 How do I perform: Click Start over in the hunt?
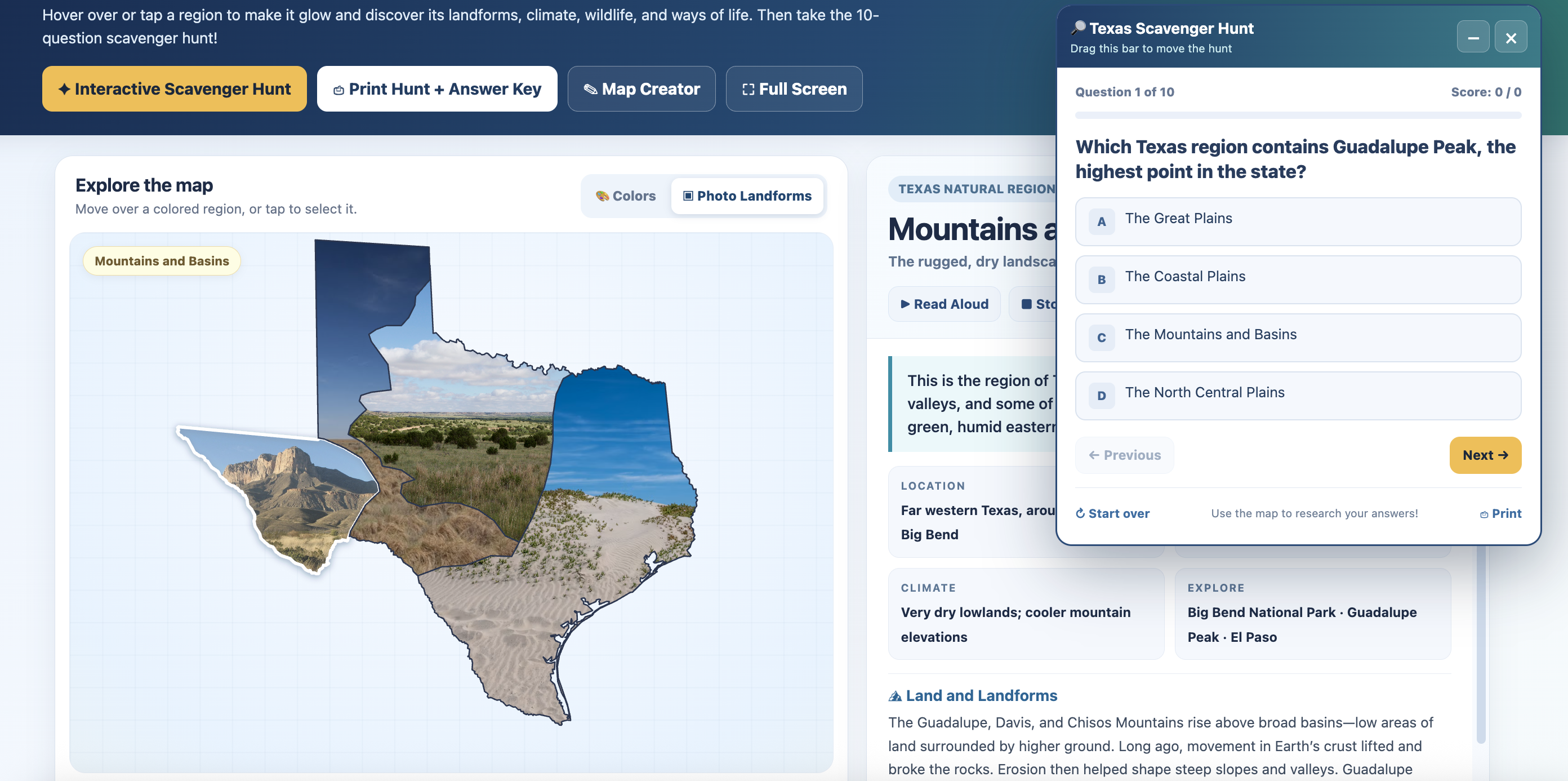pyautogui.click(x=1113, y=513)
